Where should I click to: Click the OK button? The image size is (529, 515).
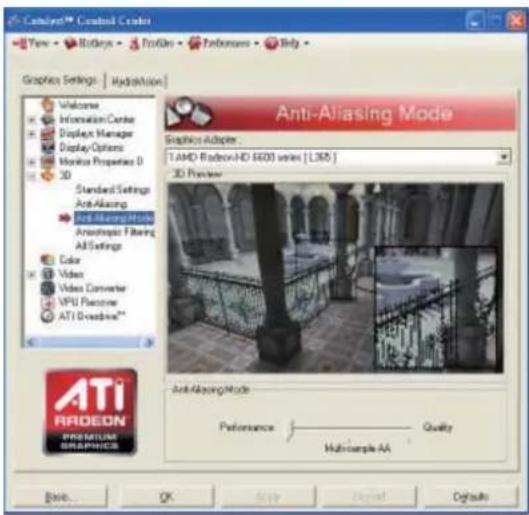(x=167, y=496)
